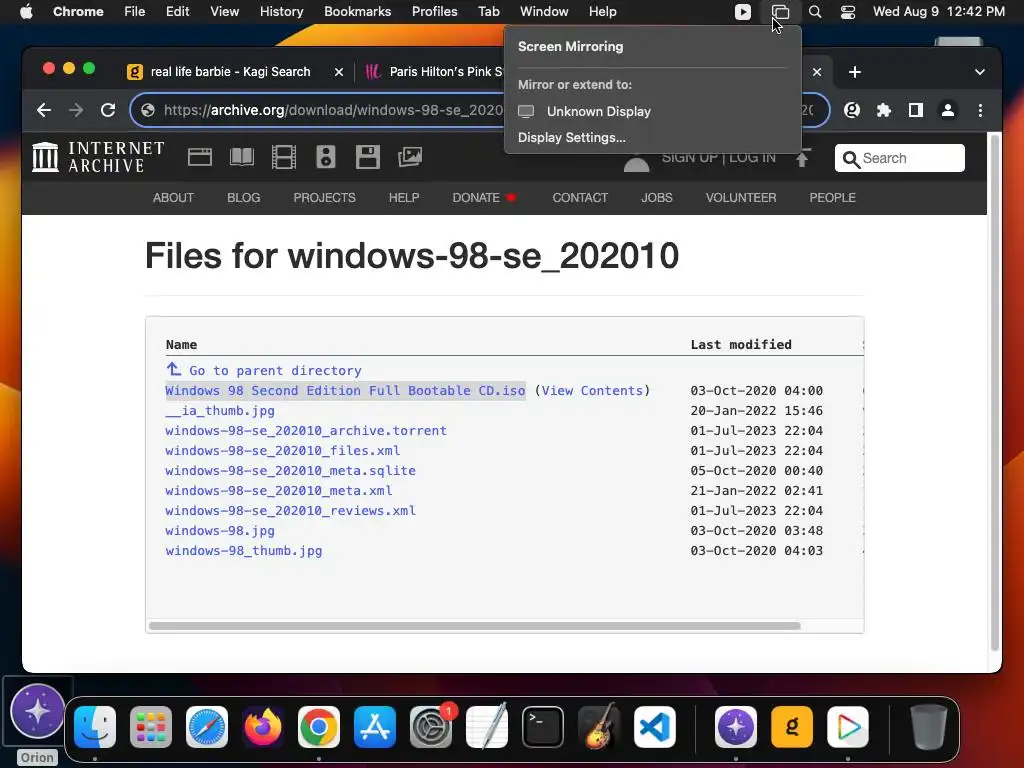Switch to Paris Hilton's Pink tab
This screenshot has height=768, width=1024.
[x=446, y=72]
